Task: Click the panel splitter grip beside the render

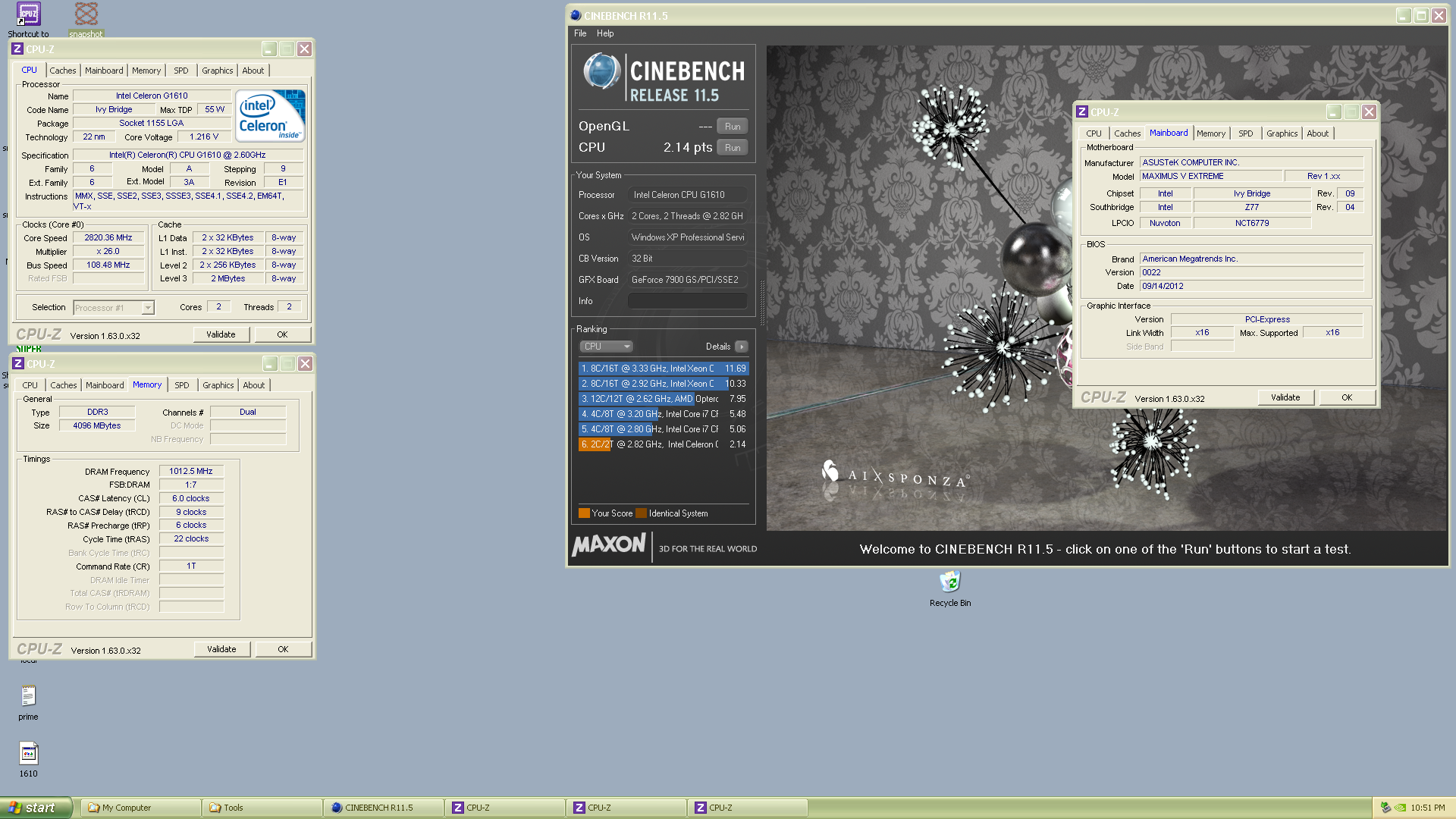Action: tap(761, 303)
